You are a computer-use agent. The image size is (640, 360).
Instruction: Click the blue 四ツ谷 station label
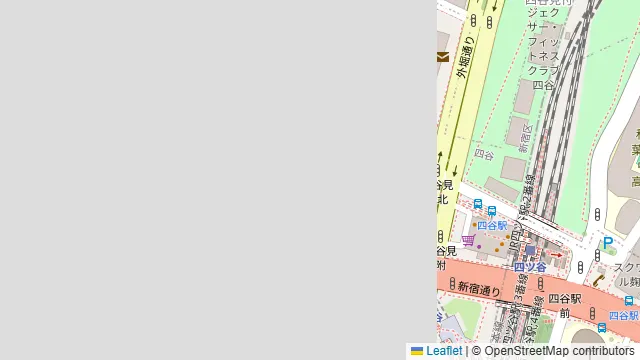coord(530,267)
